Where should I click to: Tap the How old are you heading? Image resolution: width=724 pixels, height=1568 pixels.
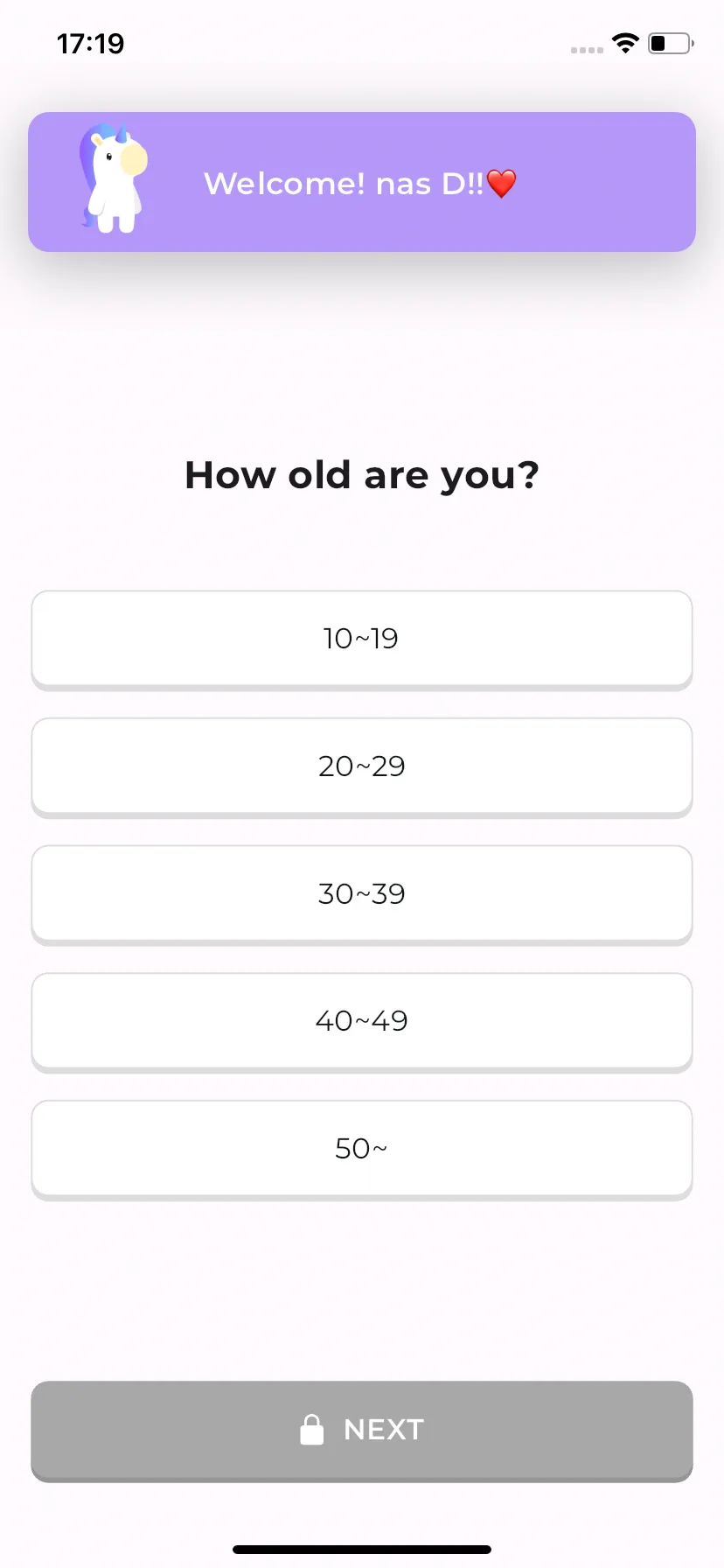362,475
